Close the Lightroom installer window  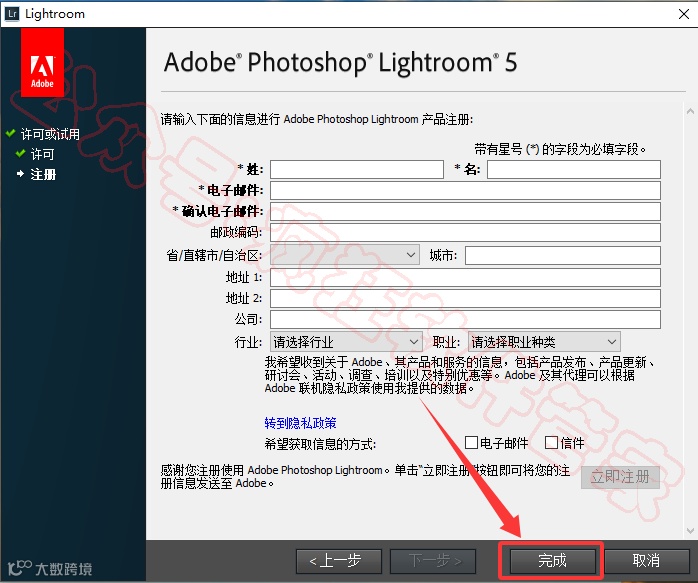pos(684,14)
